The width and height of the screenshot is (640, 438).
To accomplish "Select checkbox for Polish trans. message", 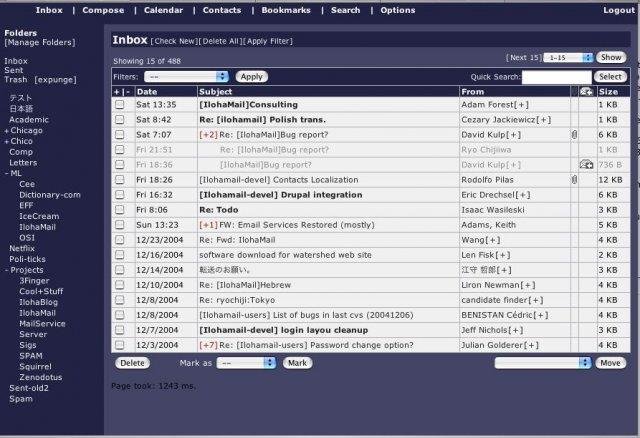I will click(x=120, y=120).
